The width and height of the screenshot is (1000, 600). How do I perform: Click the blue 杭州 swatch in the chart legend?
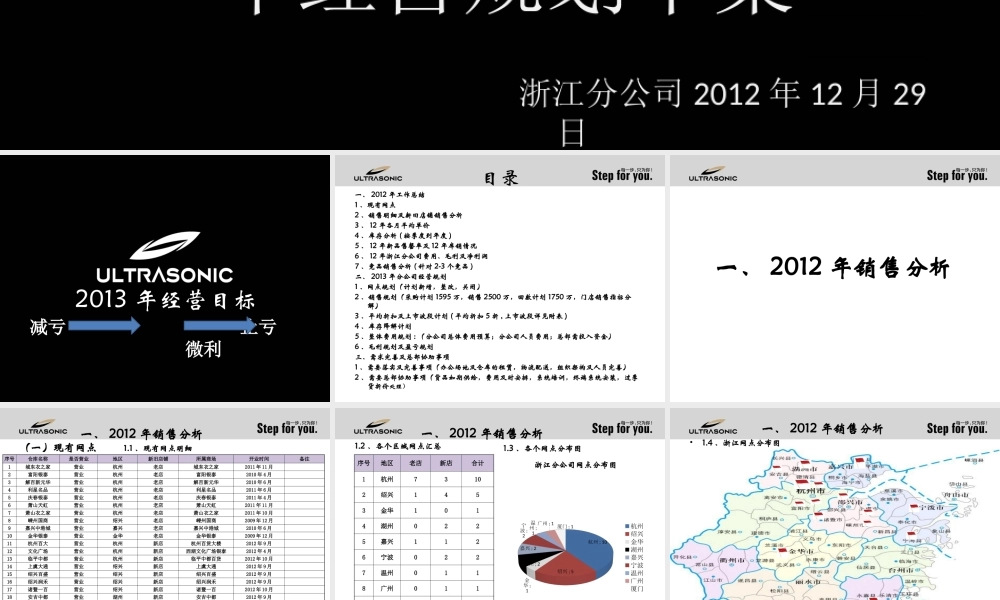point(628,527)
